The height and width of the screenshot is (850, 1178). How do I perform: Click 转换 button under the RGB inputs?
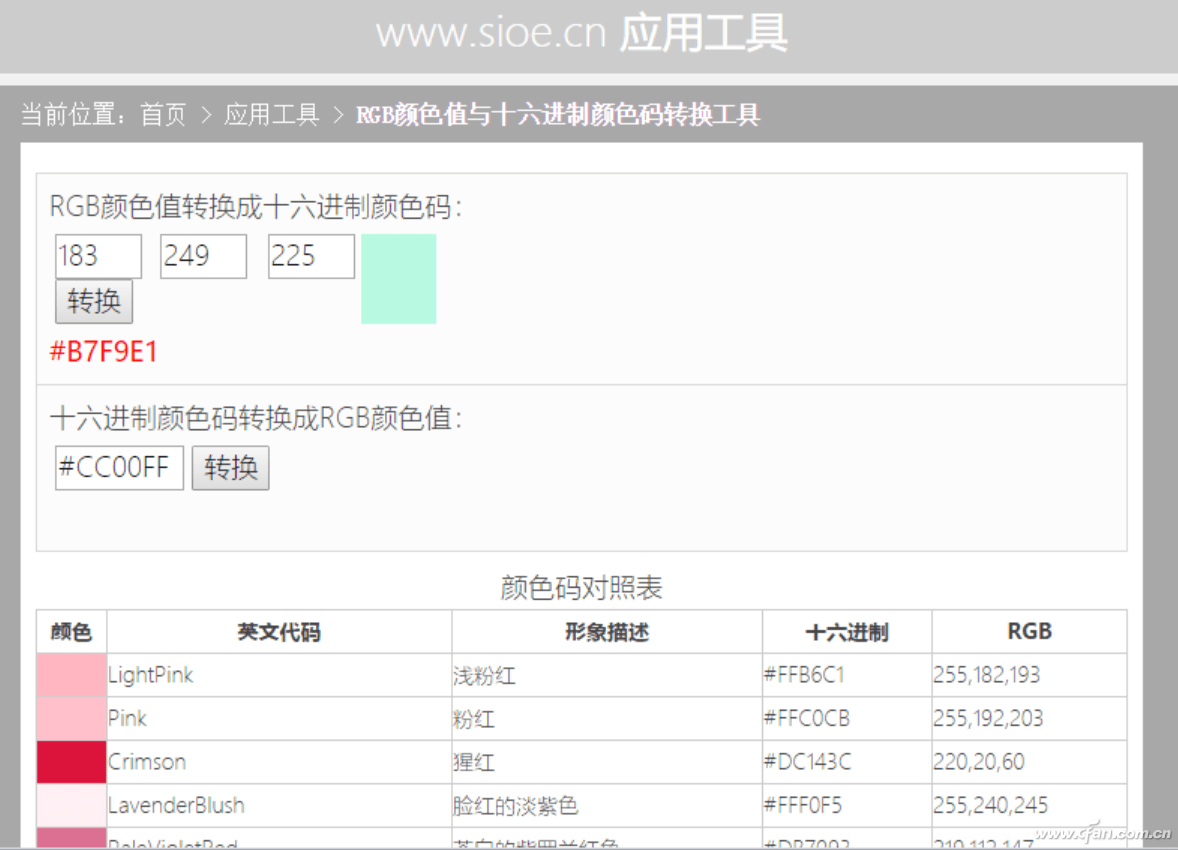click(94, 301)
